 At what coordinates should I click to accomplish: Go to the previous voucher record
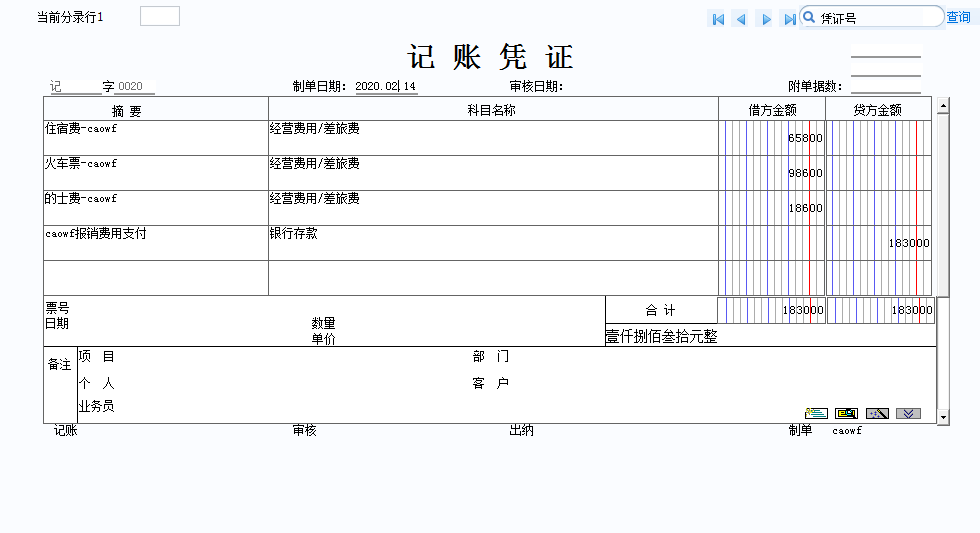pyautogui.click(x=741, y=19)
